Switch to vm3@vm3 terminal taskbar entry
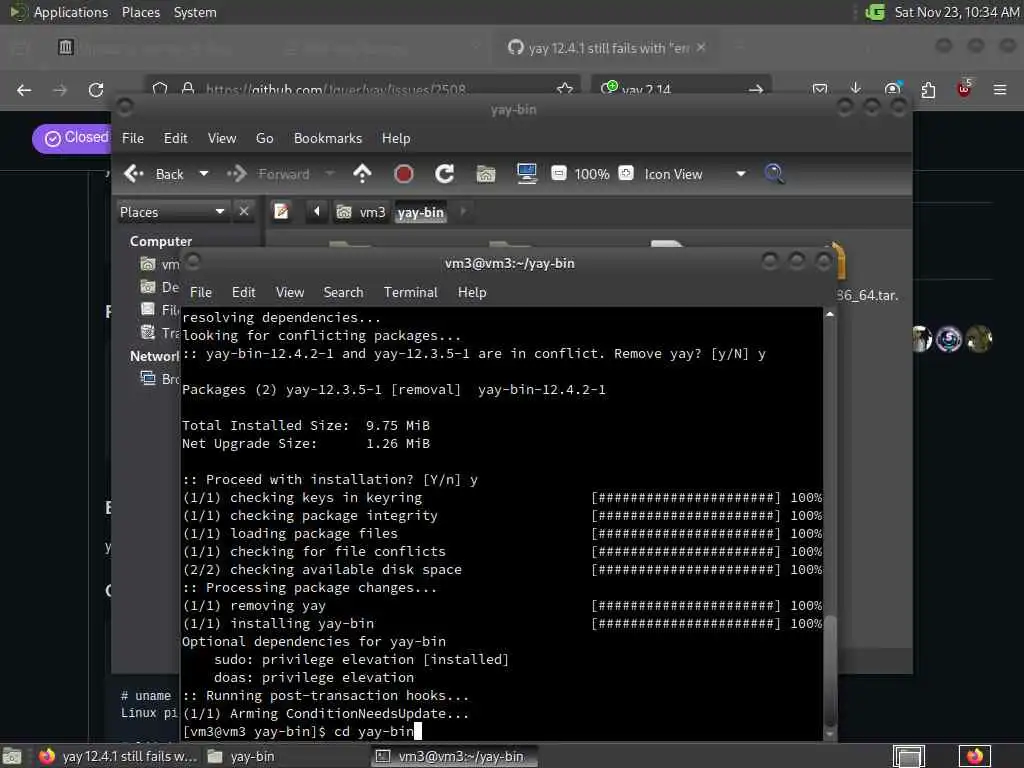Image resolution: width=1024 pixels, height=768 pixels. [x=454, y=756]
